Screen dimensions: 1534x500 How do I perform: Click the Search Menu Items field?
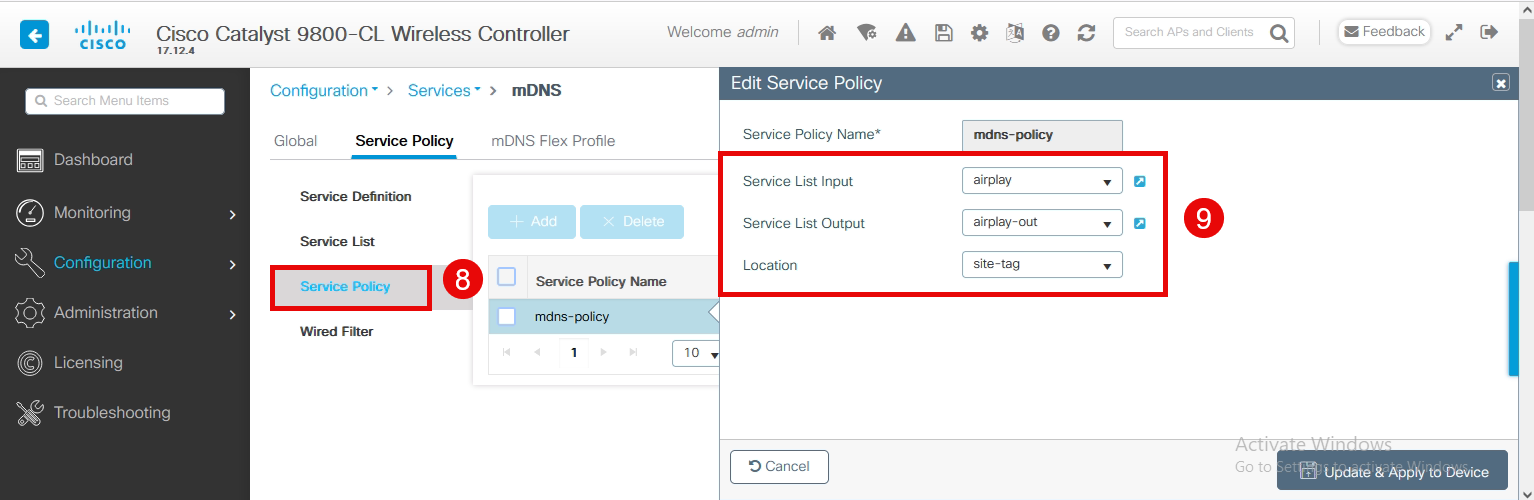(125, 101)
